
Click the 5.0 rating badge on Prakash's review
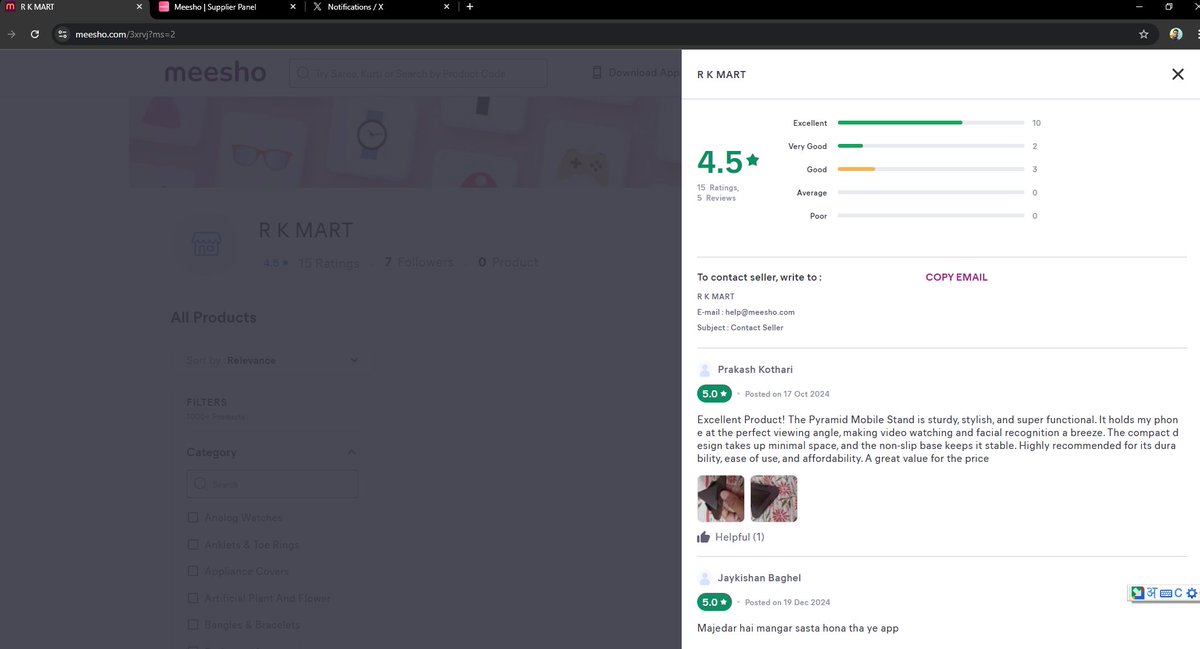tap(714, 394)
